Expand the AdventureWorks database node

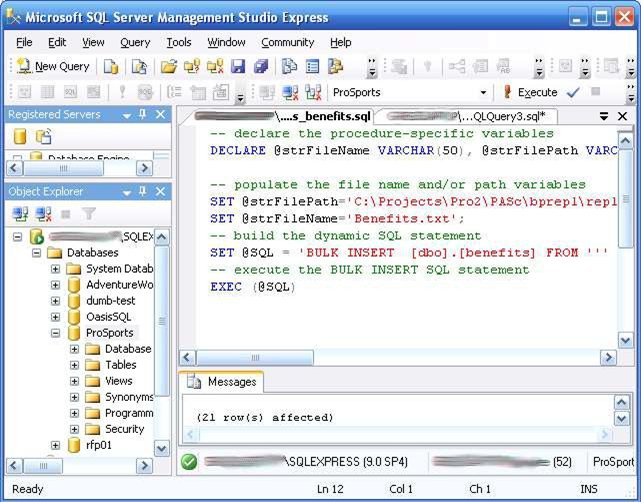(56, 285)
